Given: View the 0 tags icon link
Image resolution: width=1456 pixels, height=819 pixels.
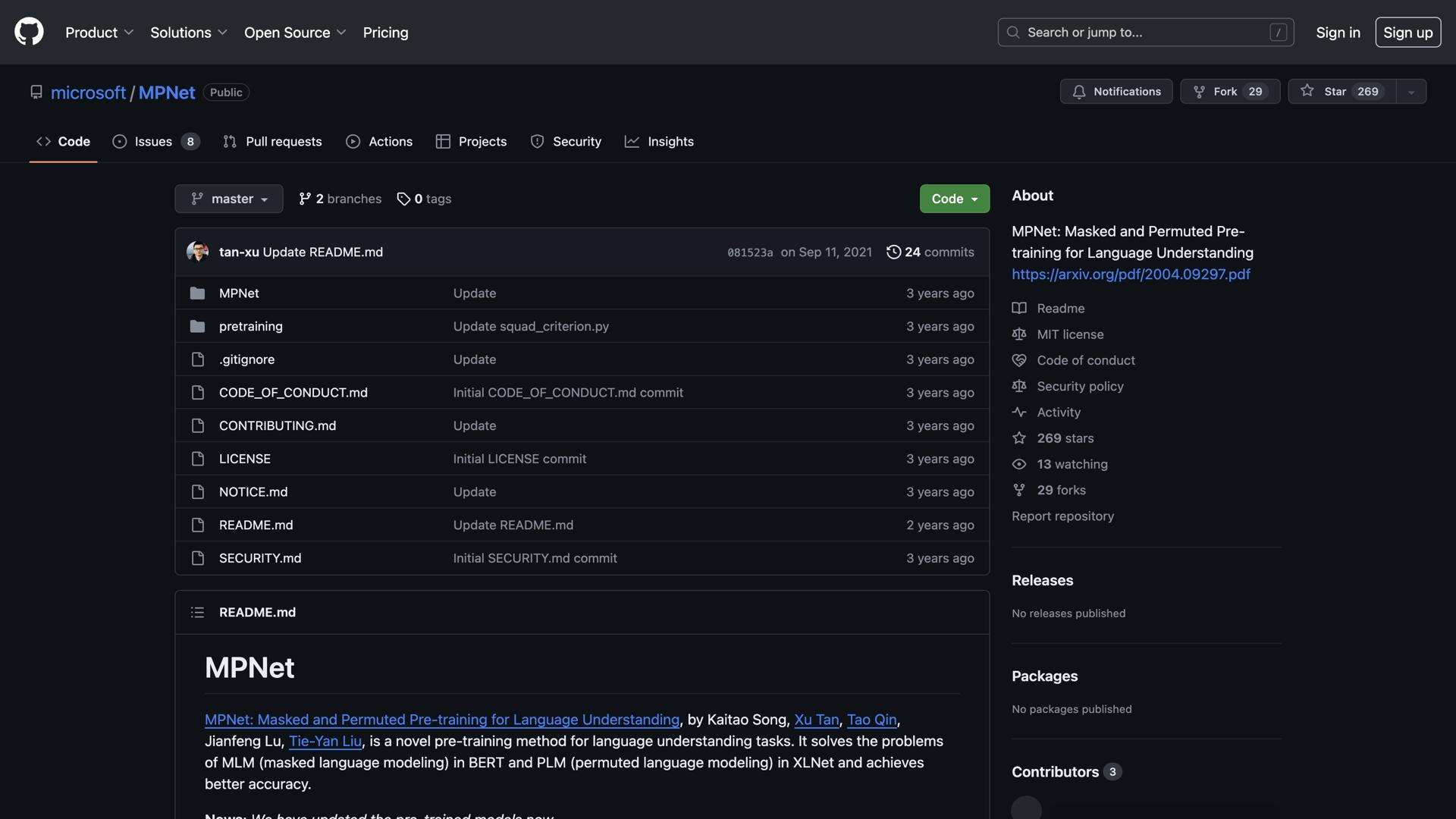Looking at the screenshot, I should click(x=423, y=199).
